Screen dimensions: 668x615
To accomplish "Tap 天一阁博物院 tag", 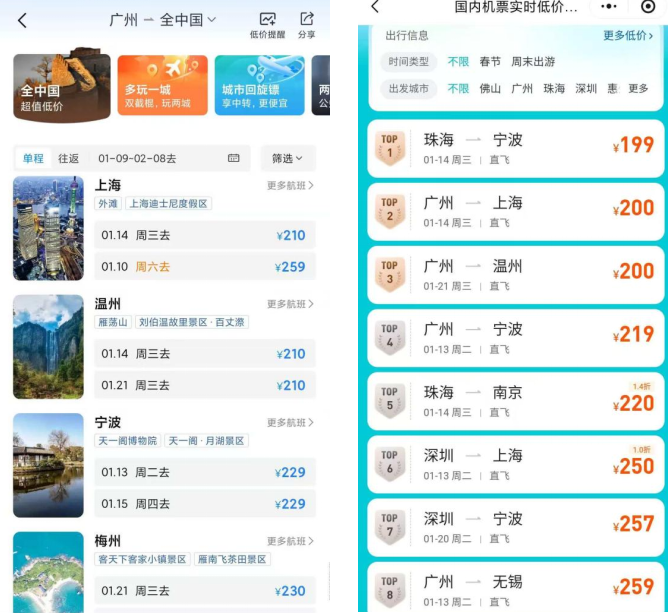I will click(127, 440).
